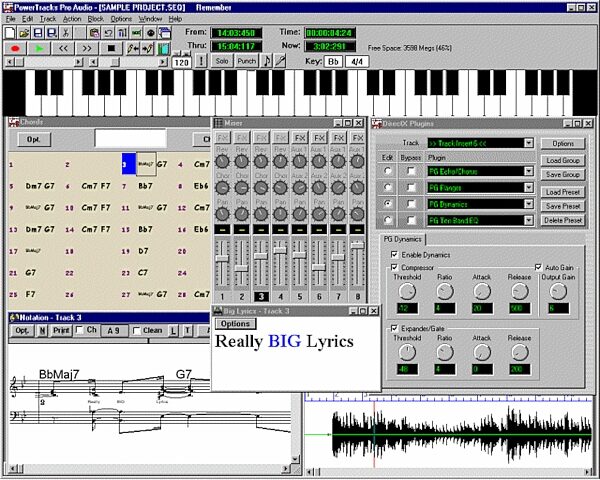Select the PG Dynamics tab

(x=402, y=239)
